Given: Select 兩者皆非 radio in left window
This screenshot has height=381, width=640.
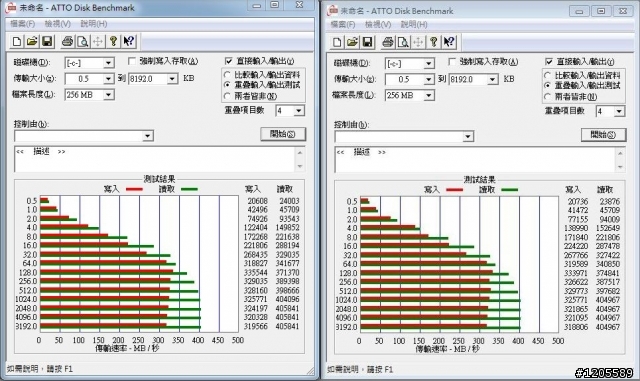Looking at the screenshot, I should (227, 96).
